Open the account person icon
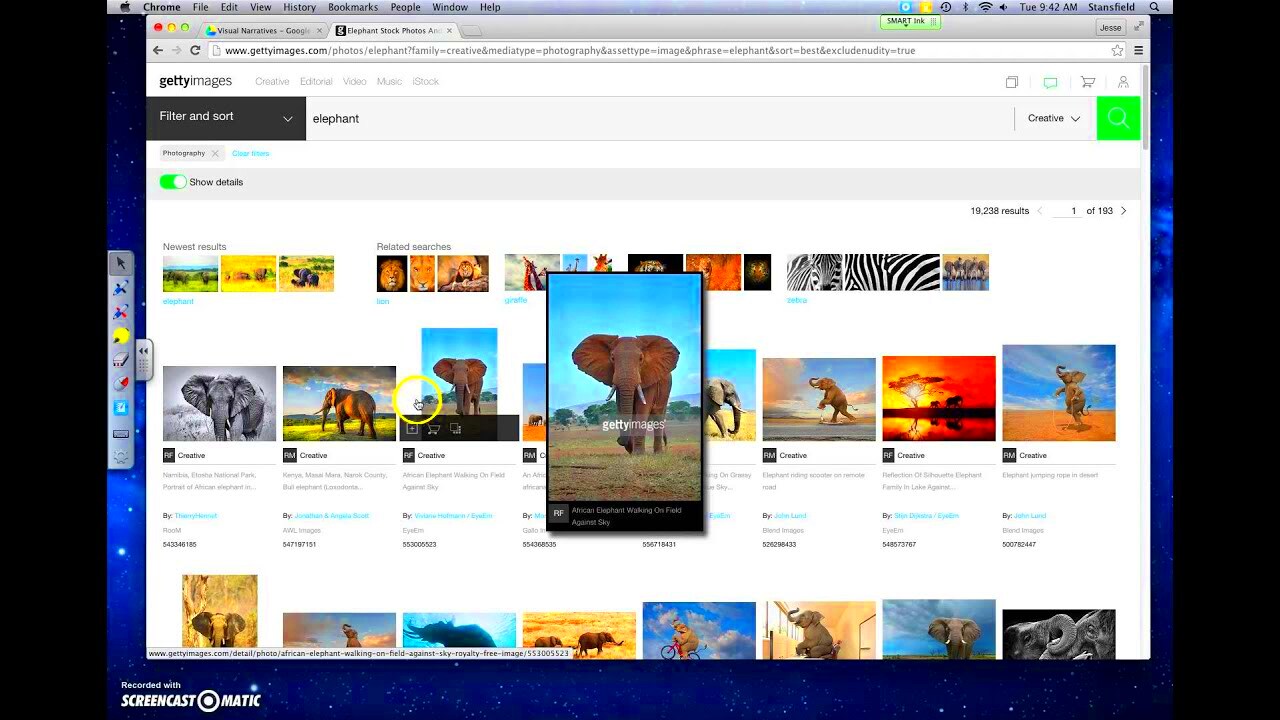This screenshot has width=1280, height=720. [x=1123, y=82]
